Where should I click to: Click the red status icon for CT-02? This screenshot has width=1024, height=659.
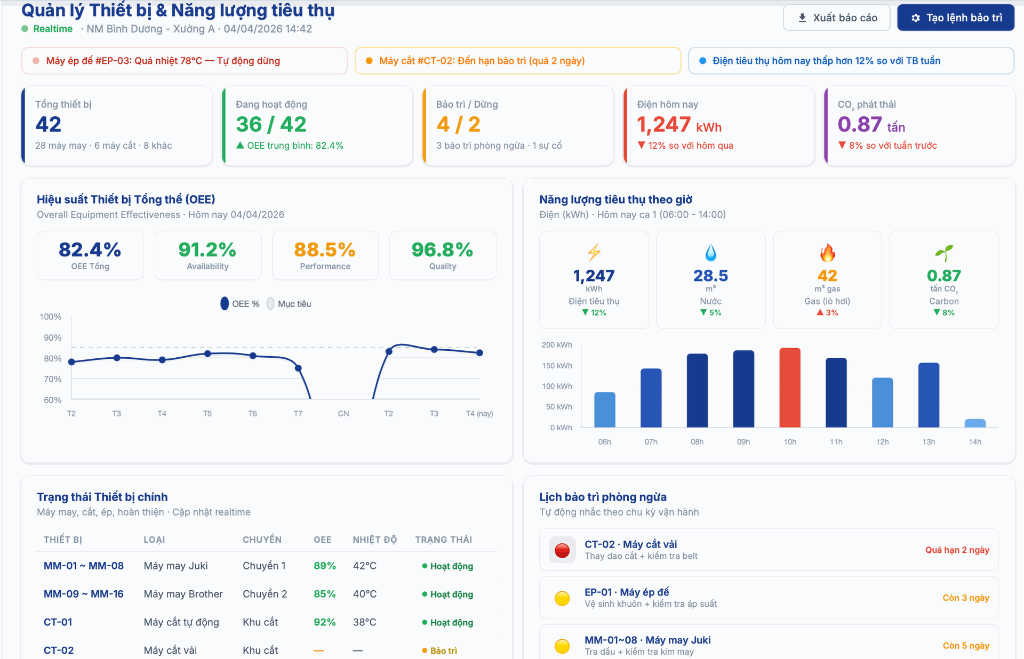pyautogui.click(x=562, y=549)
